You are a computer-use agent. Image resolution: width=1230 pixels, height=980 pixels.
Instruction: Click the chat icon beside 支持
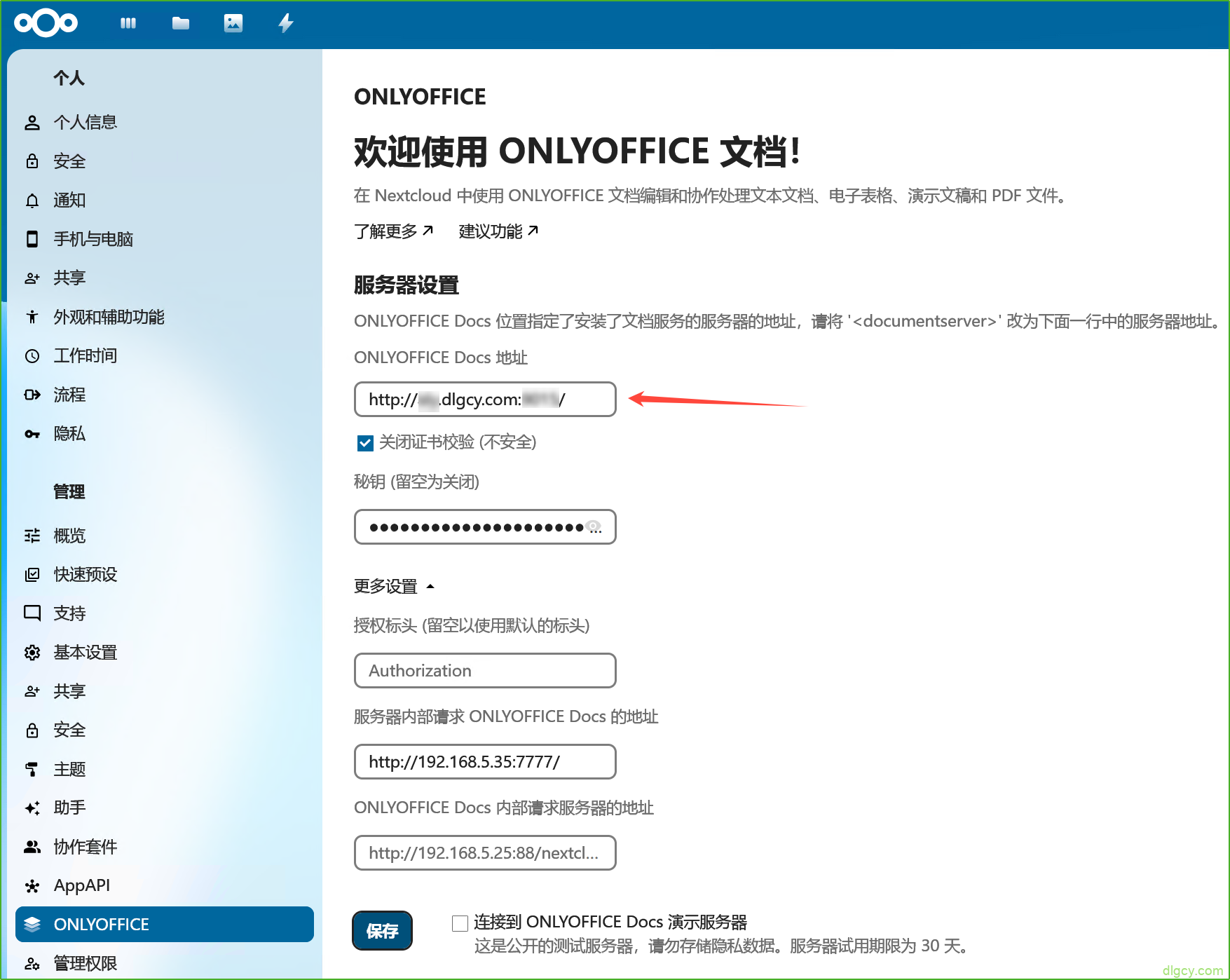coord(32,613)
